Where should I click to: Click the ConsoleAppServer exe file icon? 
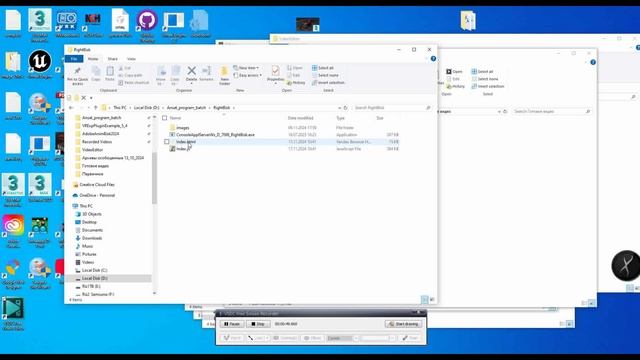[172, 135]
